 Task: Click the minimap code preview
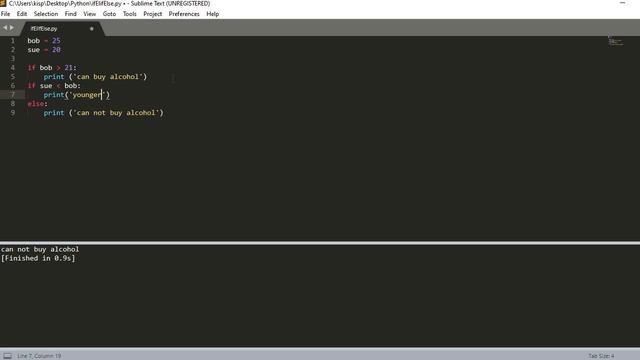coord(616,41)
